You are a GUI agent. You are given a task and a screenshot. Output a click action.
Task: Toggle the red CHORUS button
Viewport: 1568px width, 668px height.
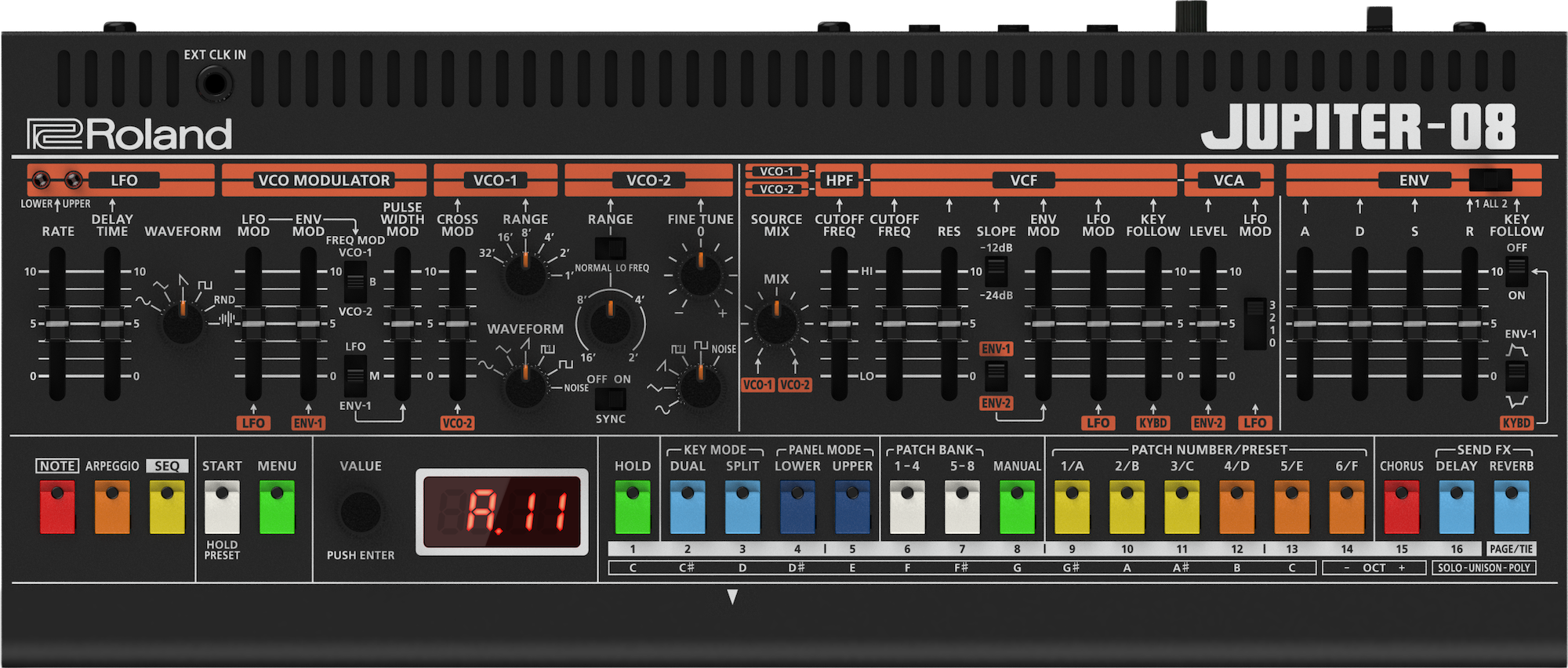1401,506
